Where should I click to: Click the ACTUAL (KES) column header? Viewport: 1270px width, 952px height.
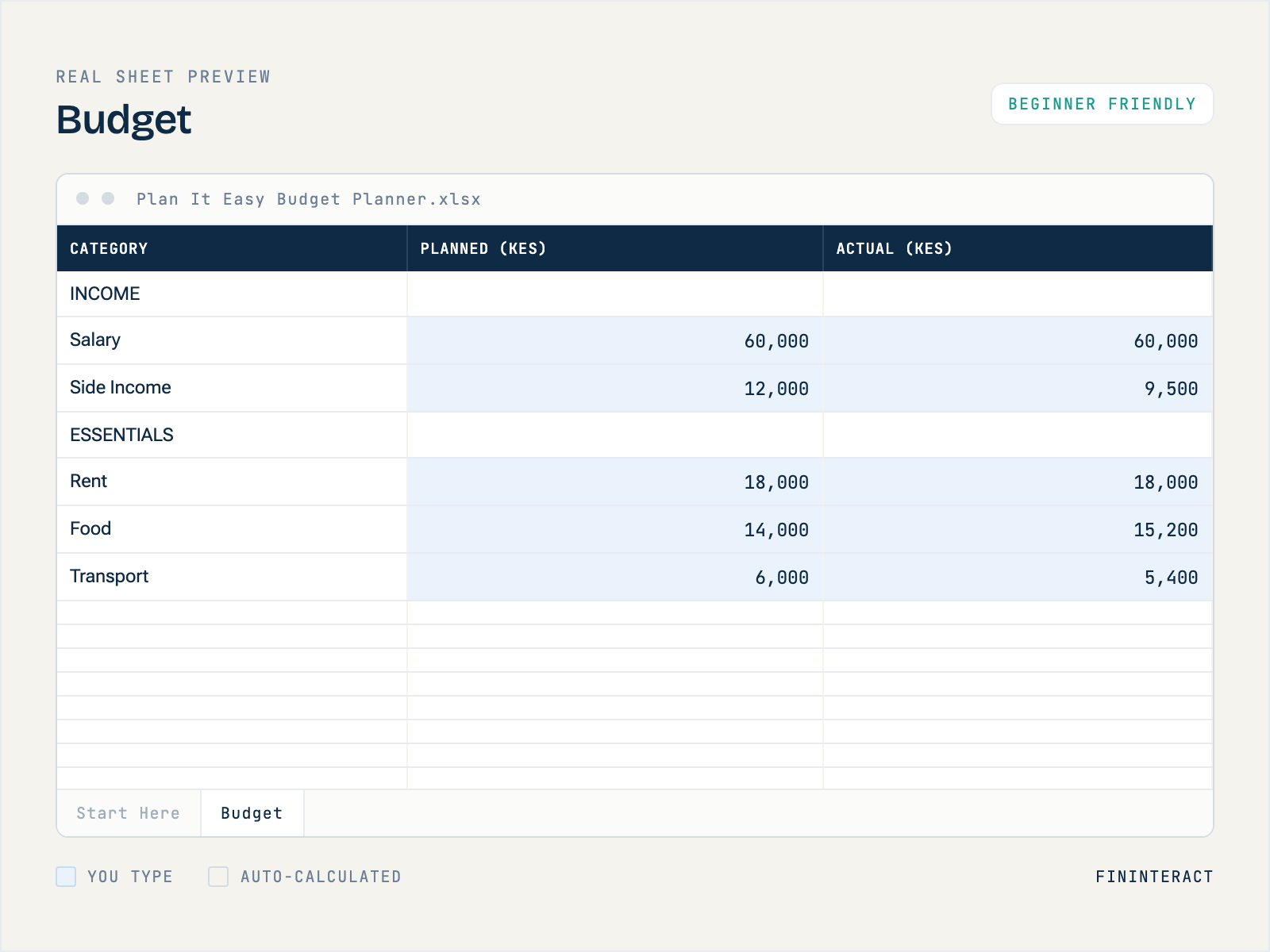(1018, 248)
